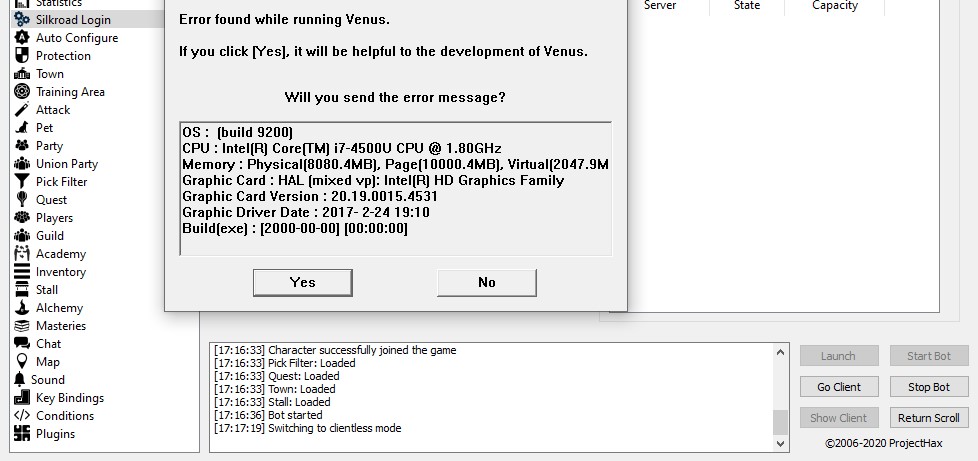978x461 pixels.
Task: Go to the Masteries section
Action: click(60, 326)
